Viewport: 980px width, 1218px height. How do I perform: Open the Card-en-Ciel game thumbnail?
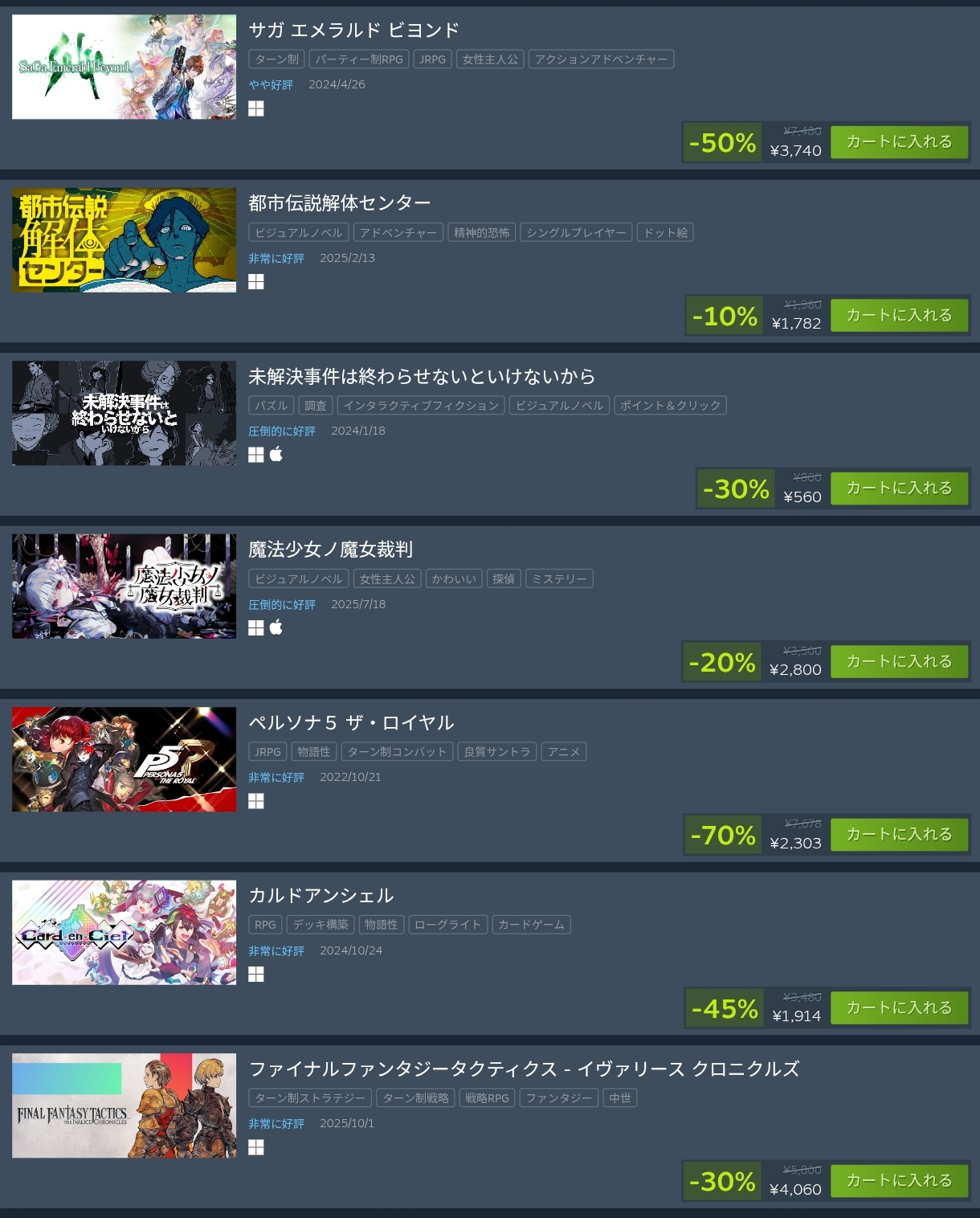point(125,932)
